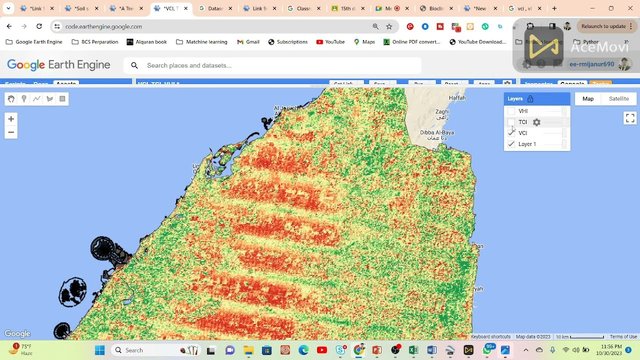Open the Terms of Use link

click(x=623, y=337)
